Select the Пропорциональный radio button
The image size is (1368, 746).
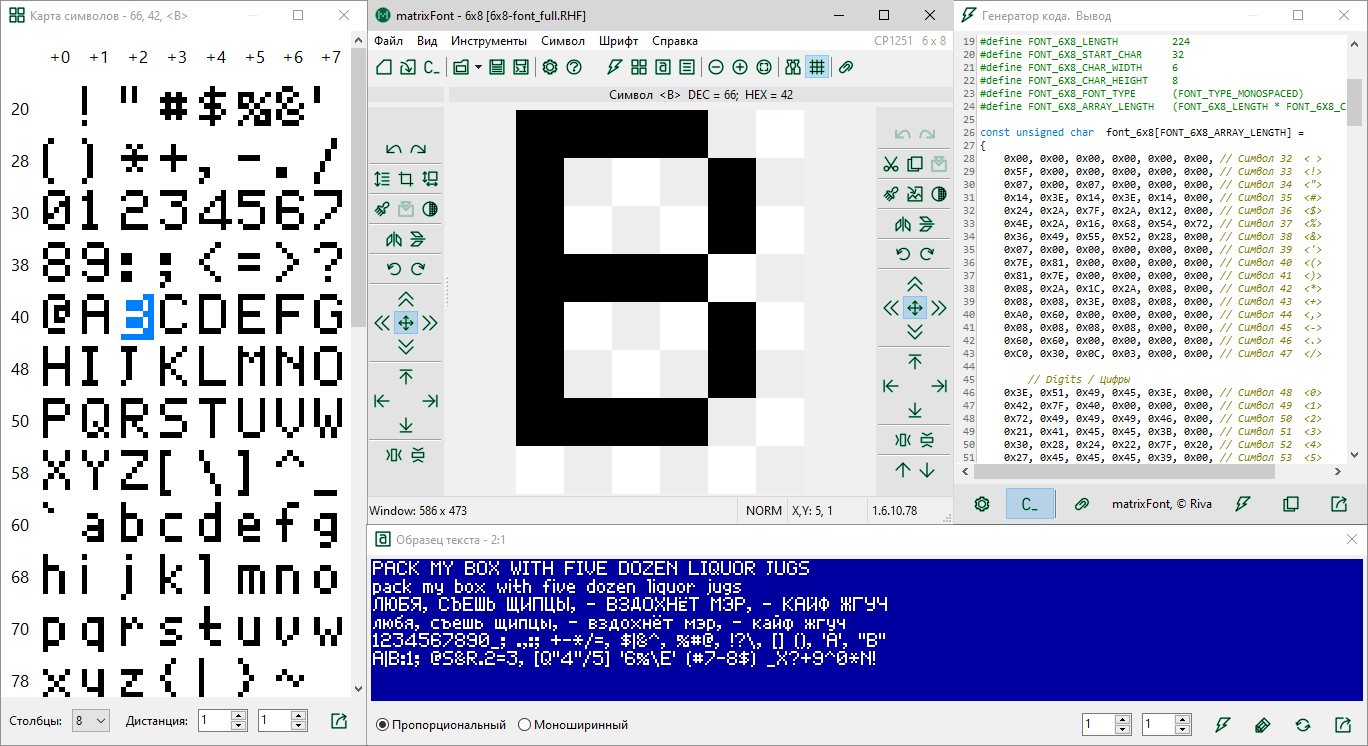click(x=383, y=725)
